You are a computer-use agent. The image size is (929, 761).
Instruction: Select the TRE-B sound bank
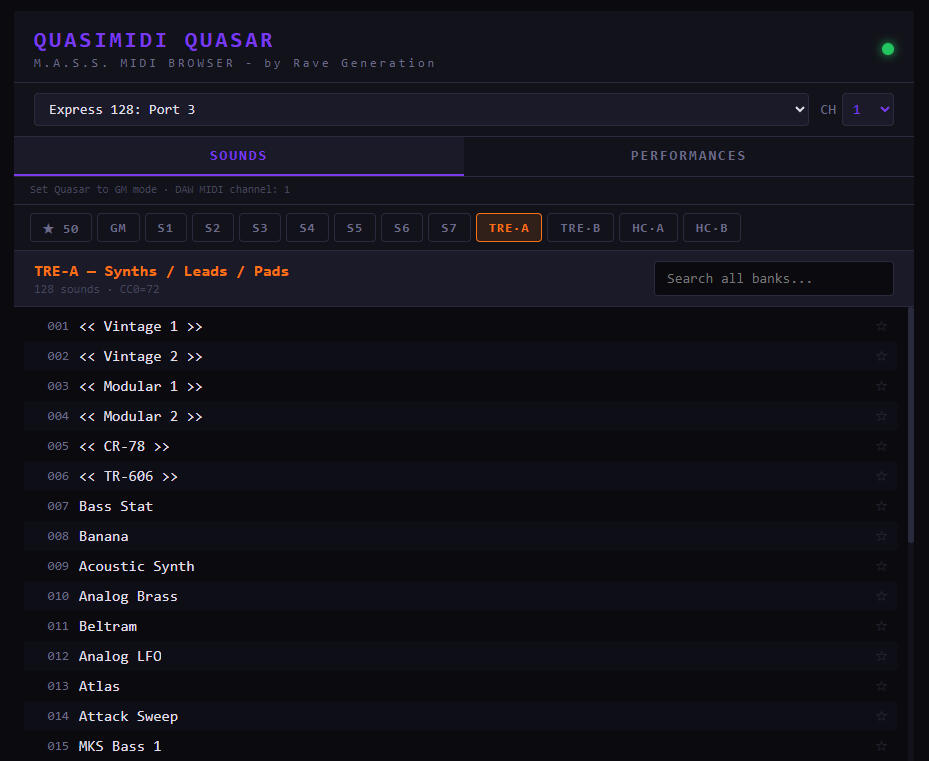[x=580, y=228]
